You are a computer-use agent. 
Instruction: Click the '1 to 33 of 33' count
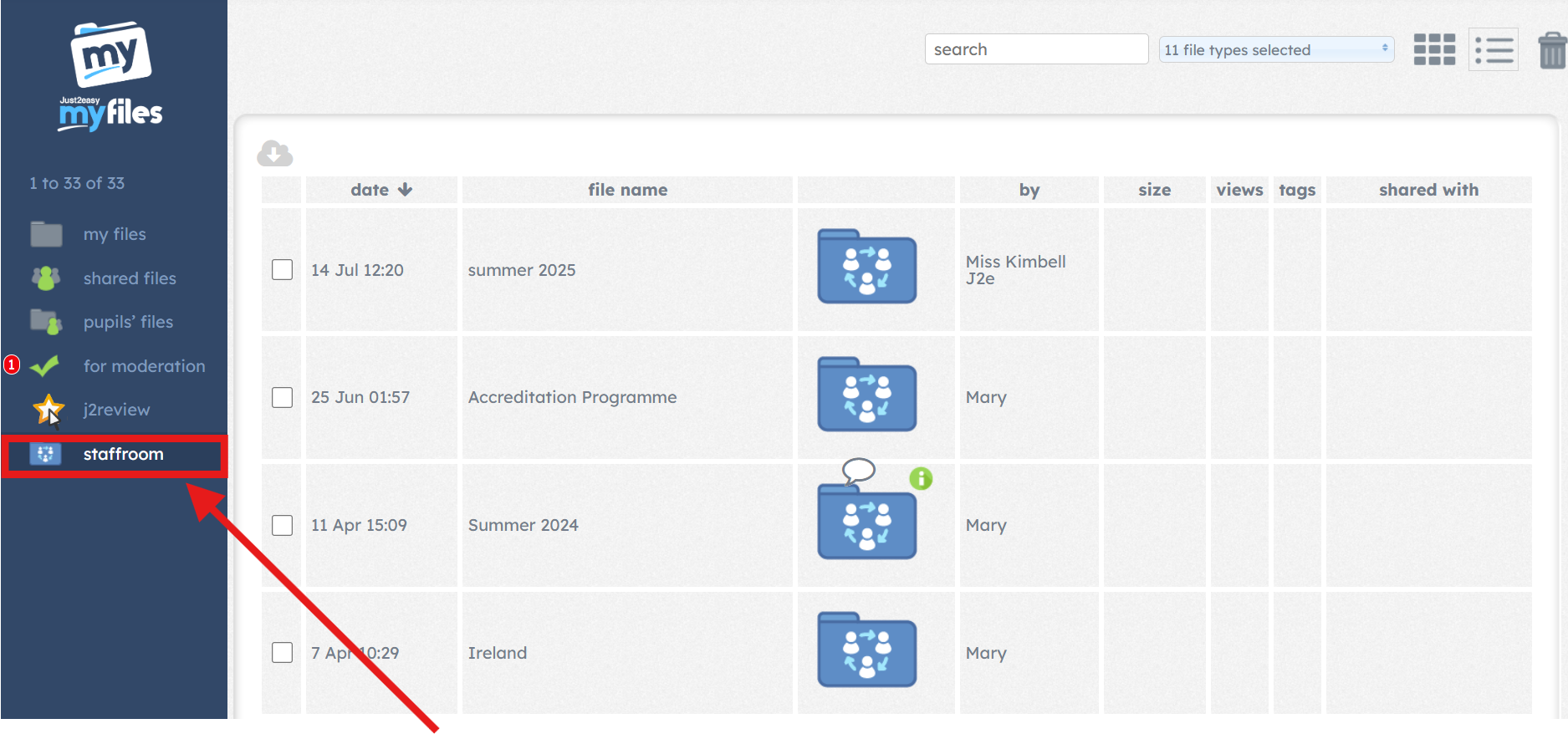click(77, 183)
